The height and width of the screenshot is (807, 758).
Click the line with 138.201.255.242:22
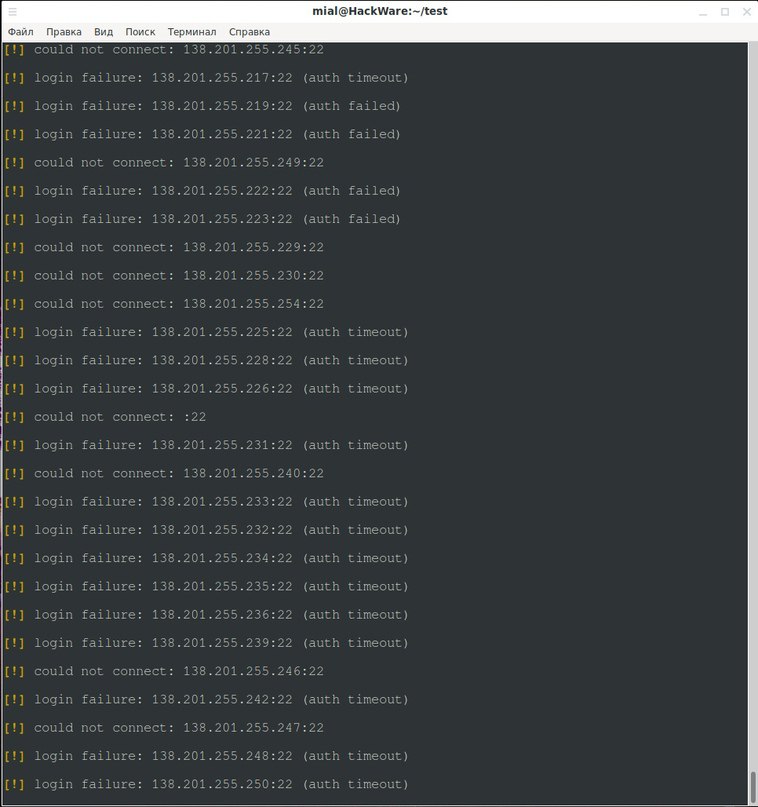click(206, 700)
